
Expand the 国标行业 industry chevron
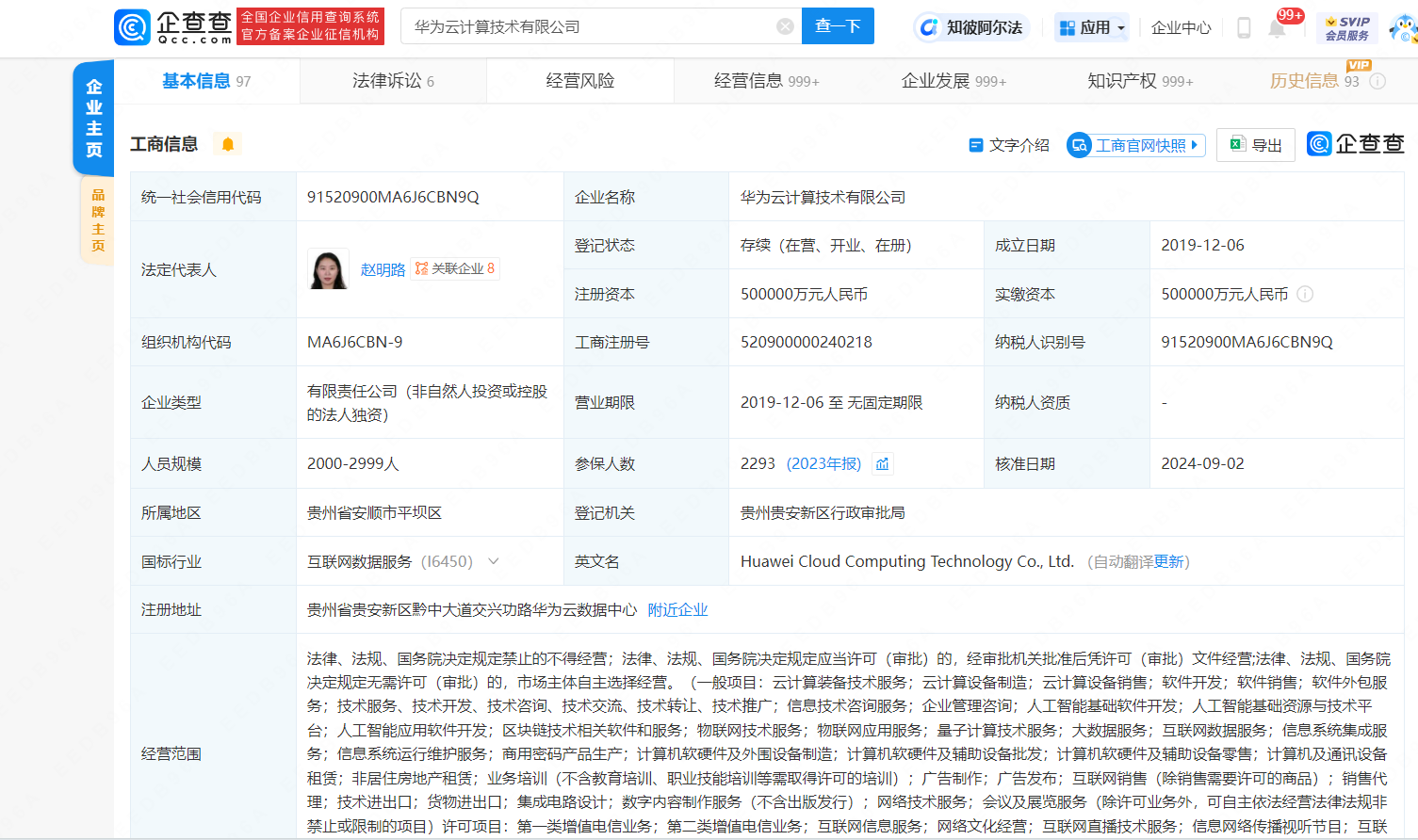pos(494,561)
